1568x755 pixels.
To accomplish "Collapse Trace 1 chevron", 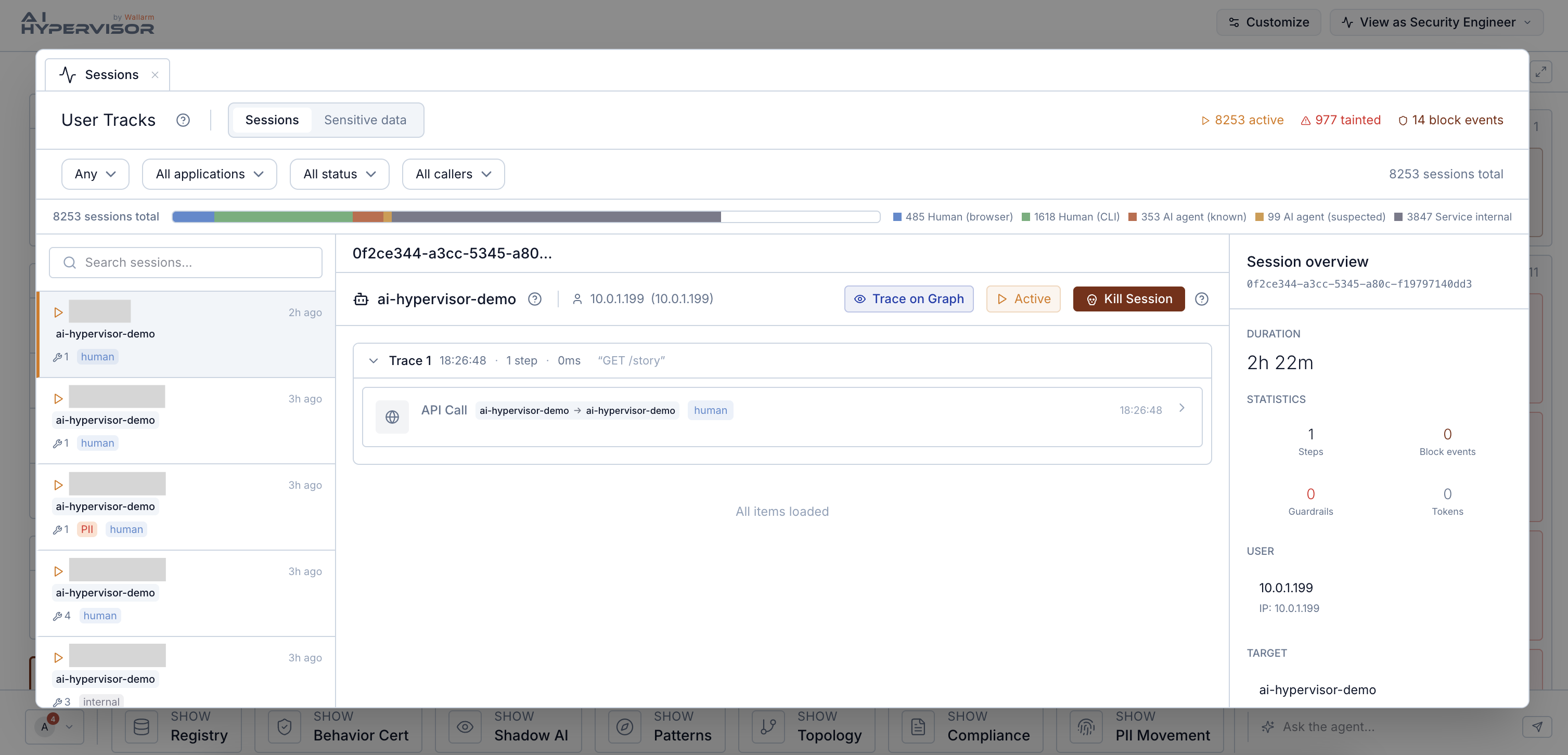I will [x=373, y=361].
